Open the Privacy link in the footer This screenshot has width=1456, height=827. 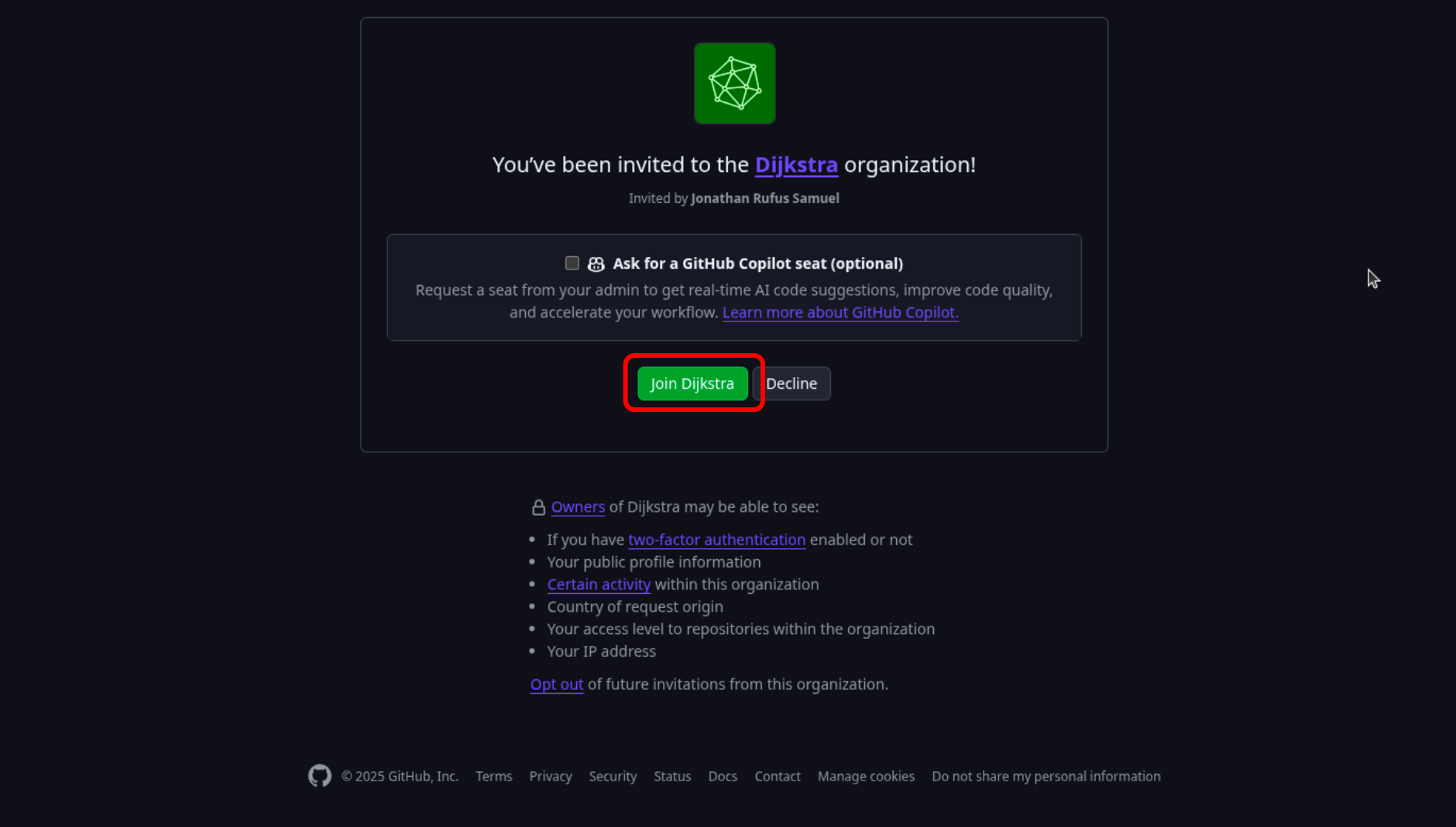(550, 776)
